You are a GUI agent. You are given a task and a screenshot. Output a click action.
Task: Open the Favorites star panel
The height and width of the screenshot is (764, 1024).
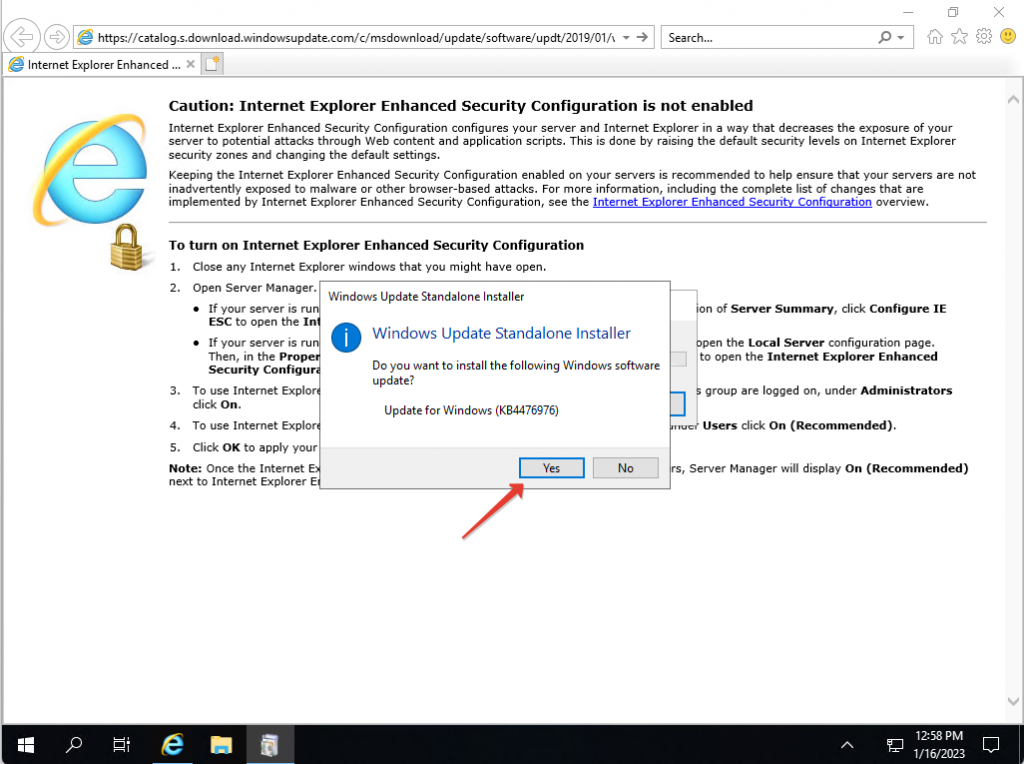pyautogui.click(x=958, y=36)
